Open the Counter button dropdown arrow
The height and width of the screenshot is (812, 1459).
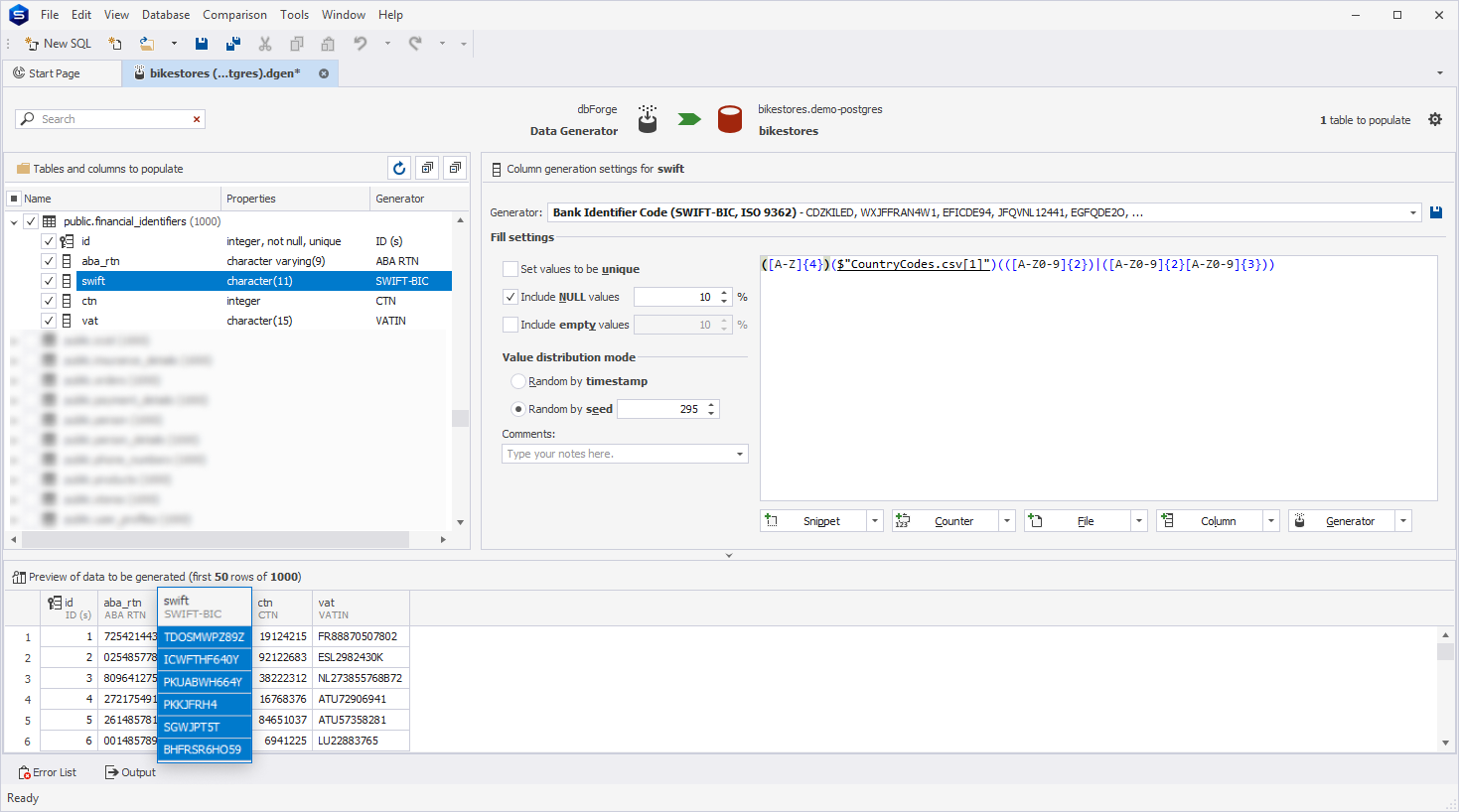(x=1007, y=521)
